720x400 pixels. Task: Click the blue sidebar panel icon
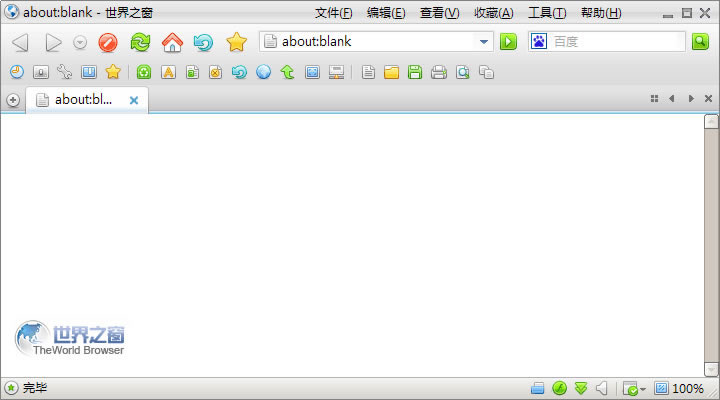[89, 72]
